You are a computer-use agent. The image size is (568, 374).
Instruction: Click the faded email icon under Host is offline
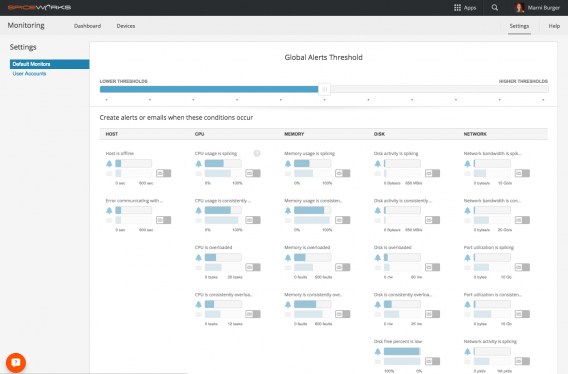click(109, 174)
